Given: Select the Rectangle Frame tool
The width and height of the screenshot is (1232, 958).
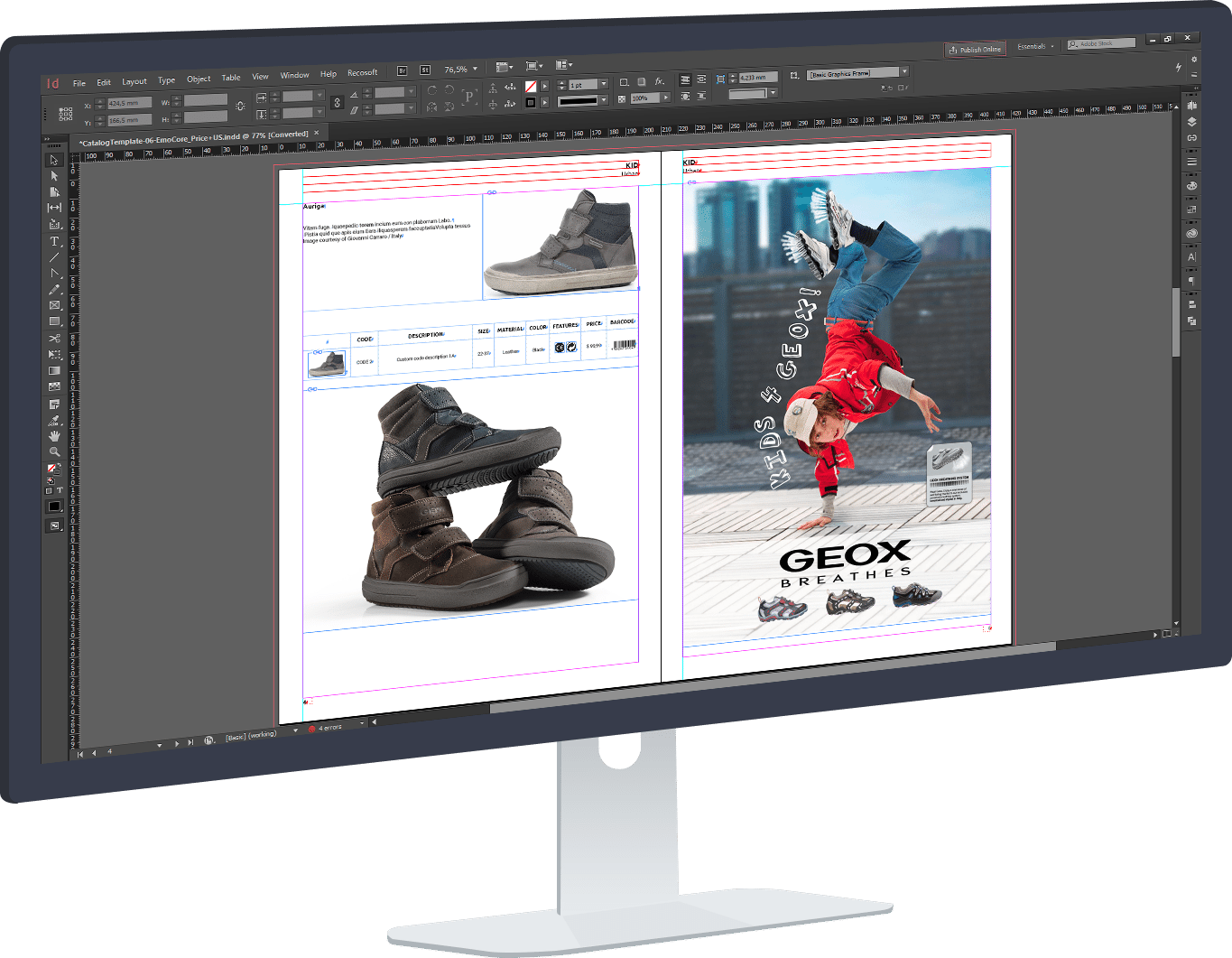Looking at the screenshot, I should click(54, 305).
